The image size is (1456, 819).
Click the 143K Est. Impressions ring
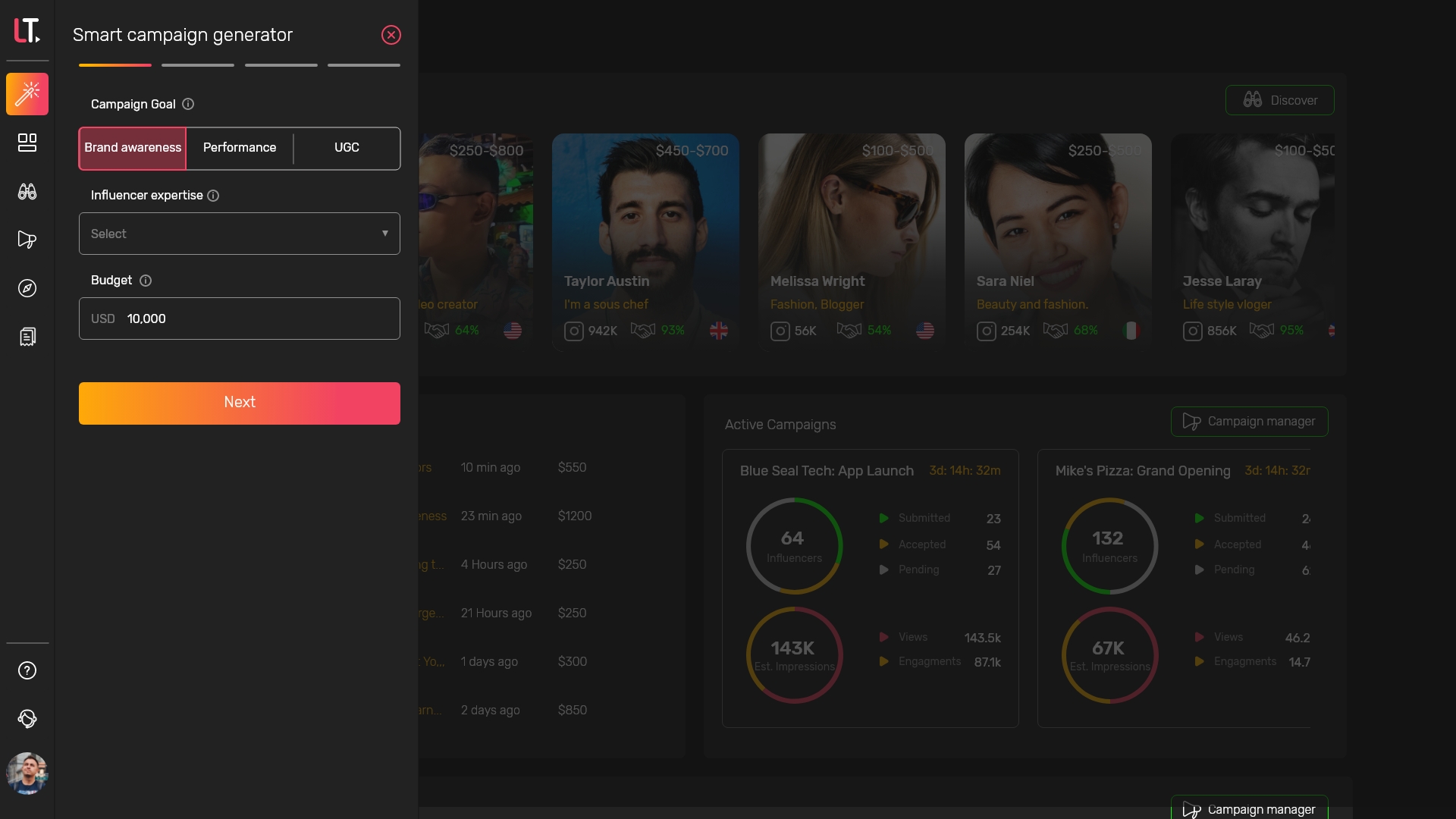pos(794,655)
